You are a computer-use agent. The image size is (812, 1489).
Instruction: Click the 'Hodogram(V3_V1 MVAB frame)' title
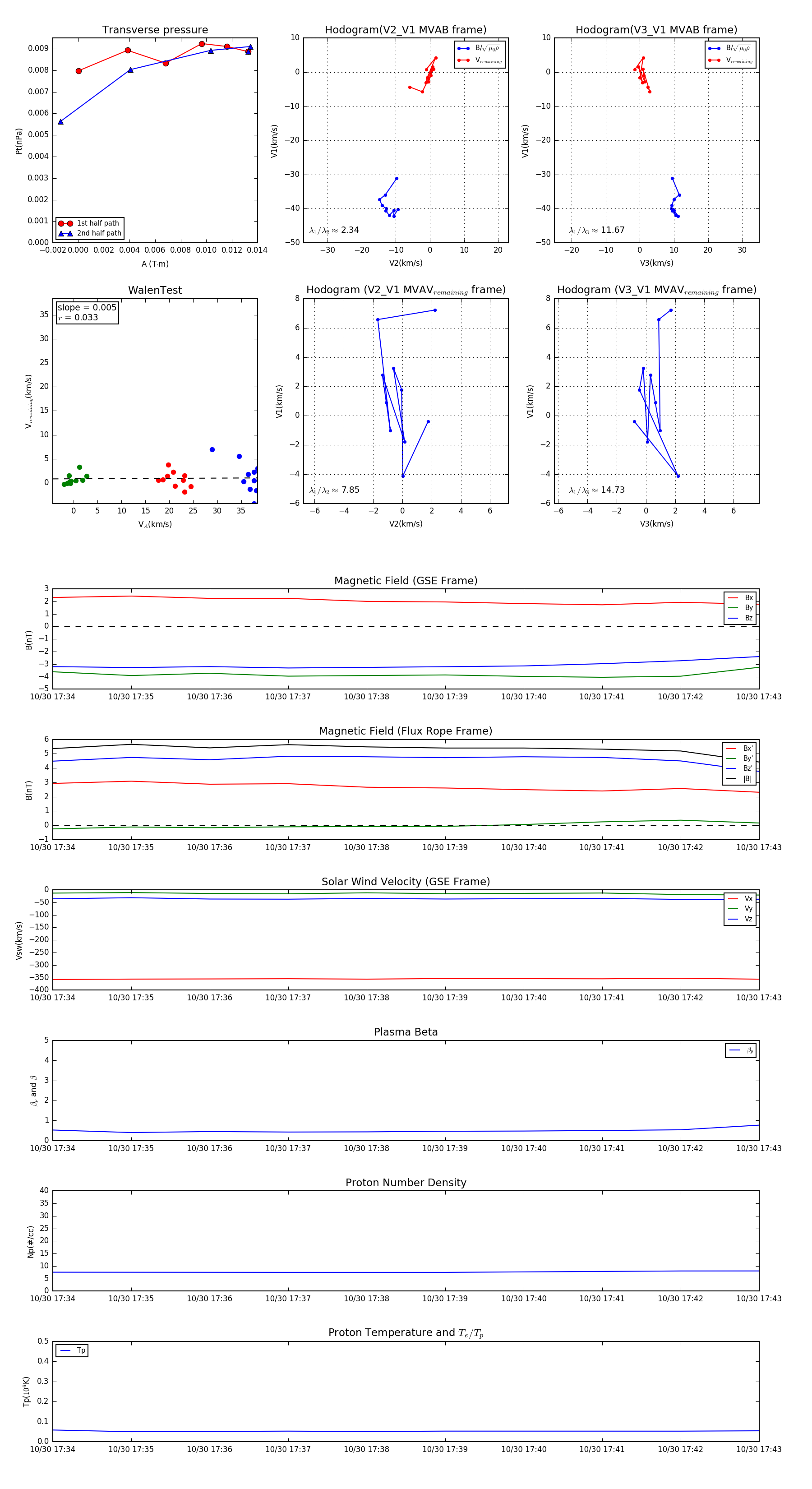tap(656, 30)
